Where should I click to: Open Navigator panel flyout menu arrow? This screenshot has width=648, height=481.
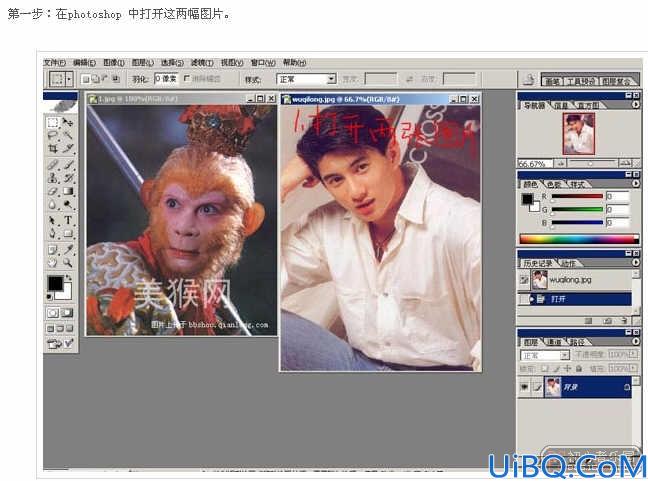pyautogui.click(x=636, y=105)
